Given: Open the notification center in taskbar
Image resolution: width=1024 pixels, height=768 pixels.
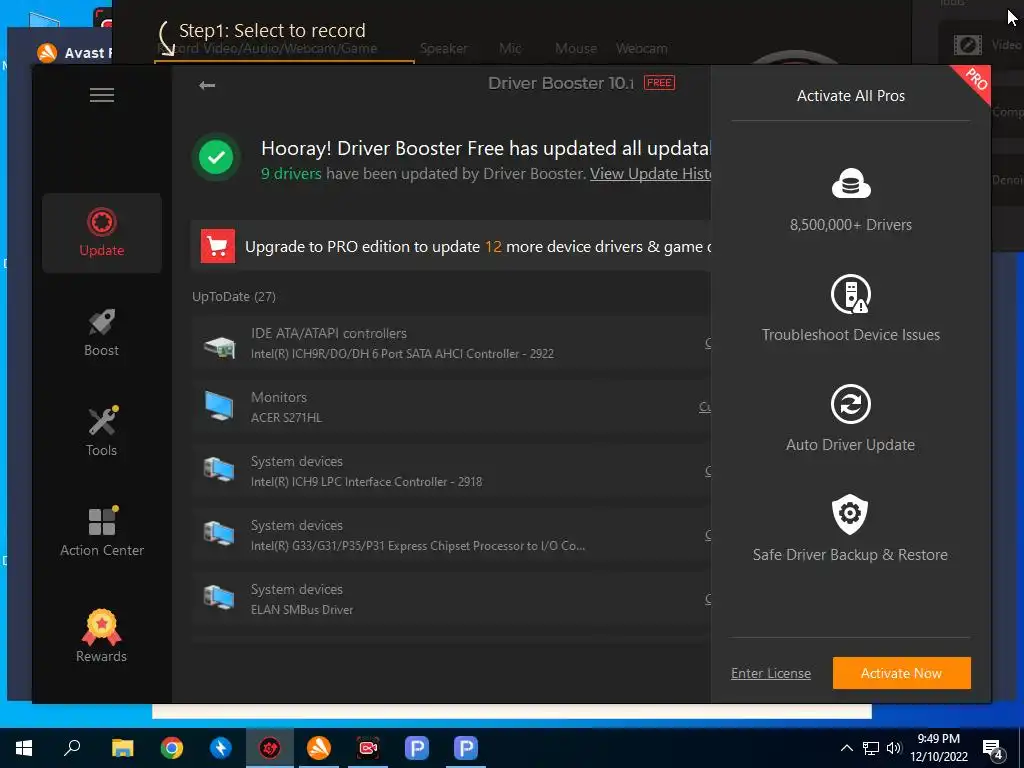Looking at the screenshot, I should [x=993, y=749].
